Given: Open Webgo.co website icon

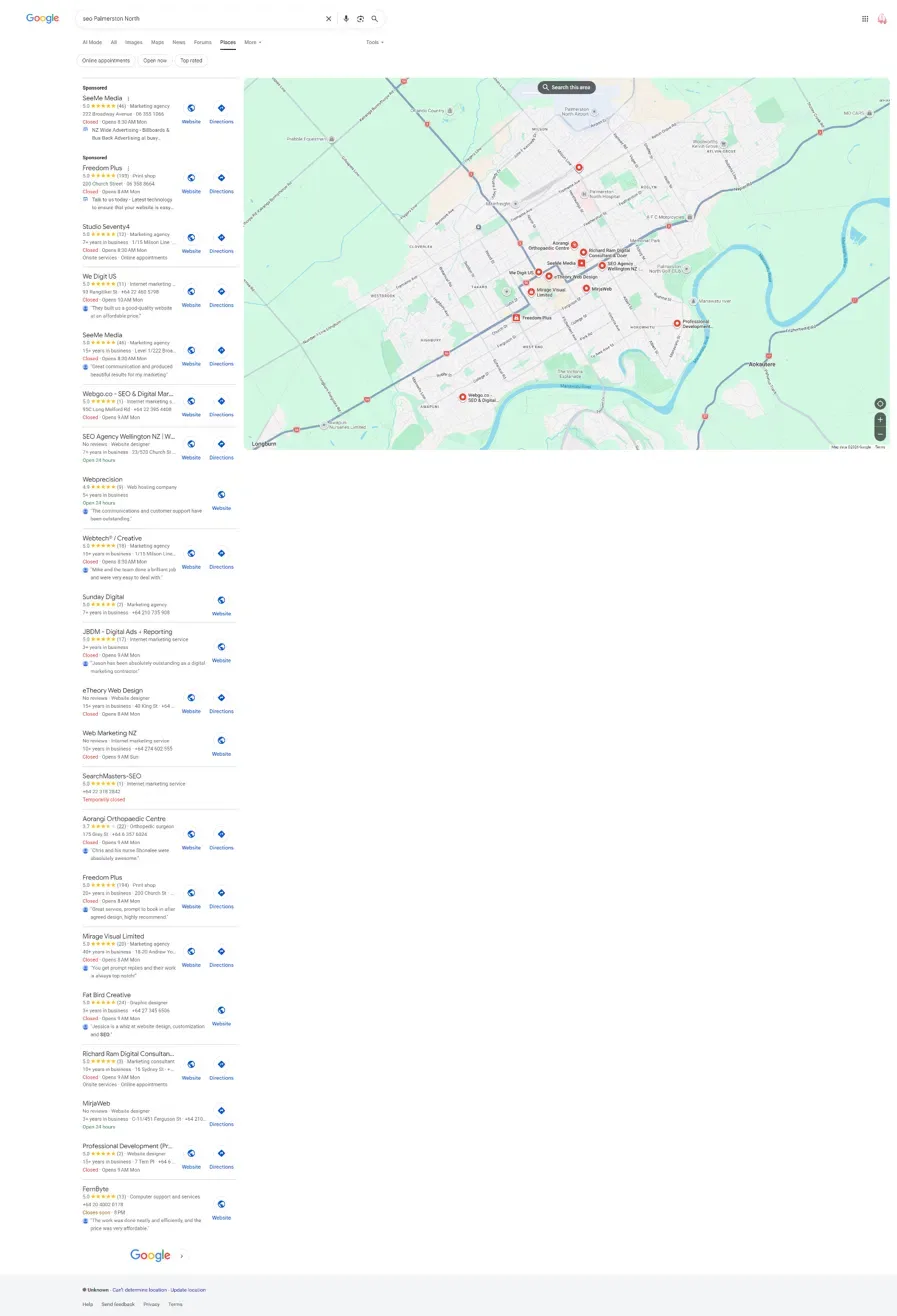Looking at the screenshot, I should click(191, 401).
